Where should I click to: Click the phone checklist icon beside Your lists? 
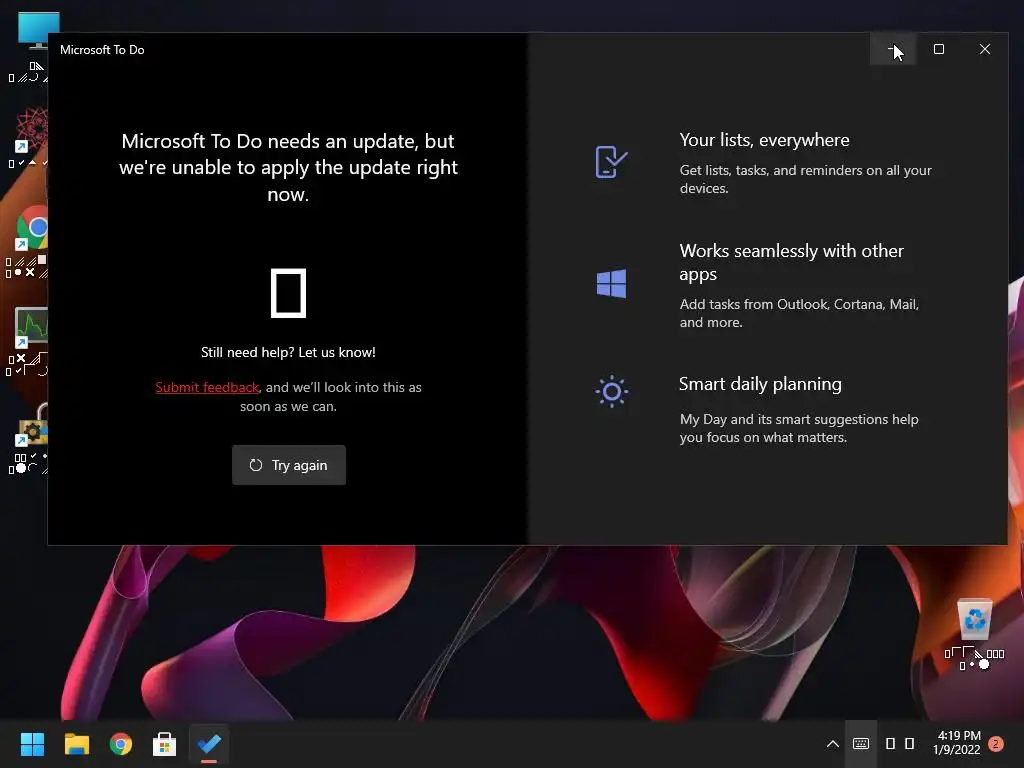click(x=611, y=161)
